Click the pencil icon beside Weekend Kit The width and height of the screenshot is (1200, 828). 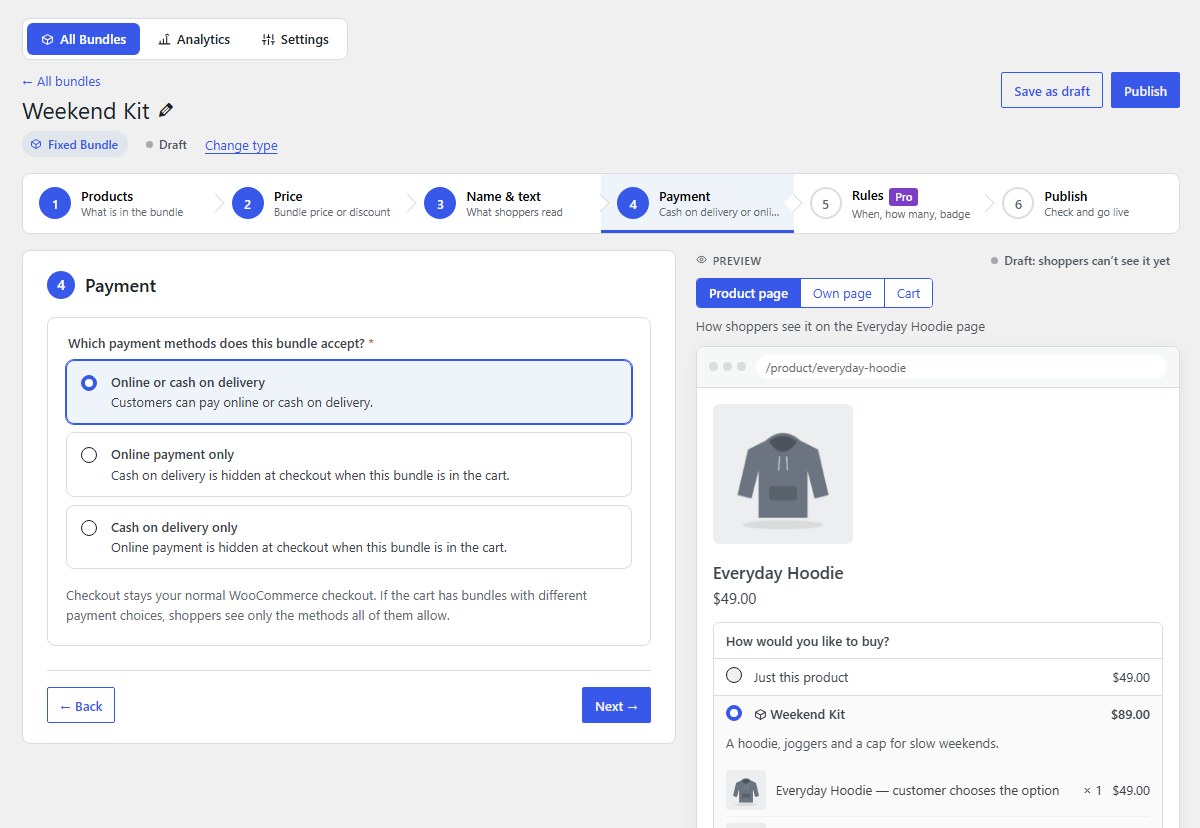point(166,110)
